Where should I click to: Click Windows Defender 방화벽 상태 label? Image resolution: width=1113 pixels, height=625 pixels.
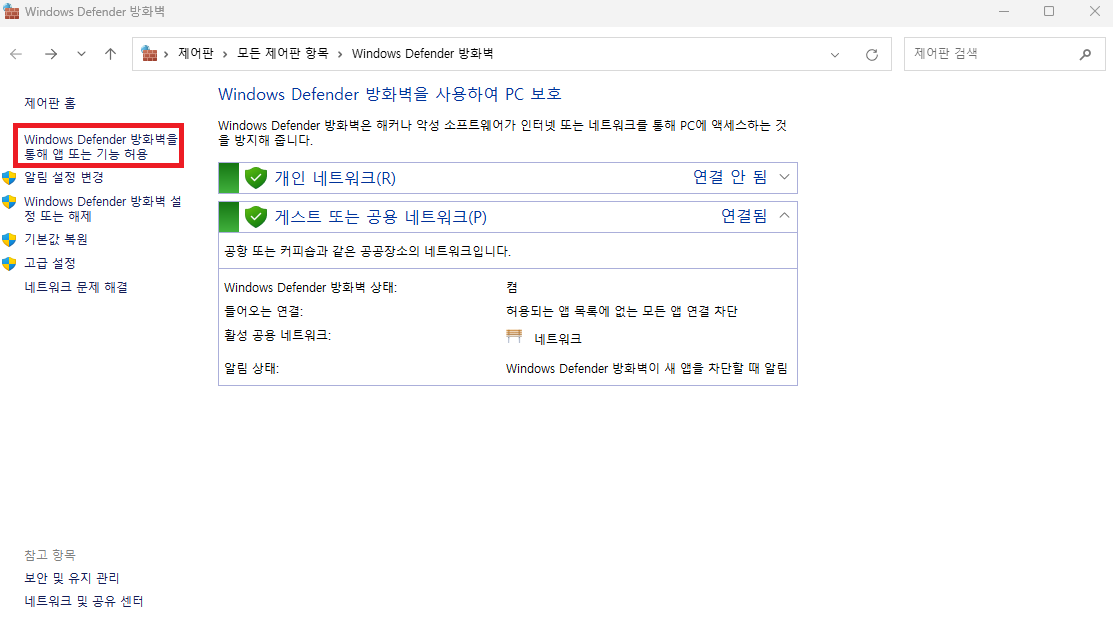pos(311,287)
